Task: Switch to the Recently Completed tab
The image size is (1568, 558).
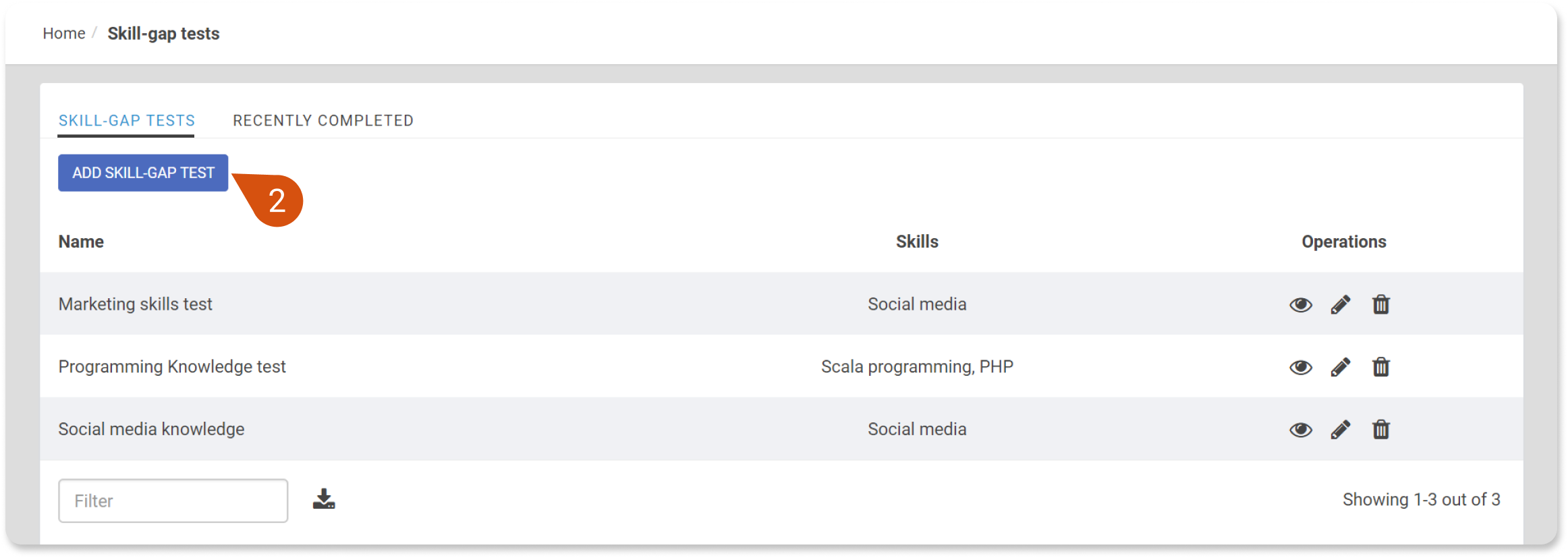Action: click(323, 121)
